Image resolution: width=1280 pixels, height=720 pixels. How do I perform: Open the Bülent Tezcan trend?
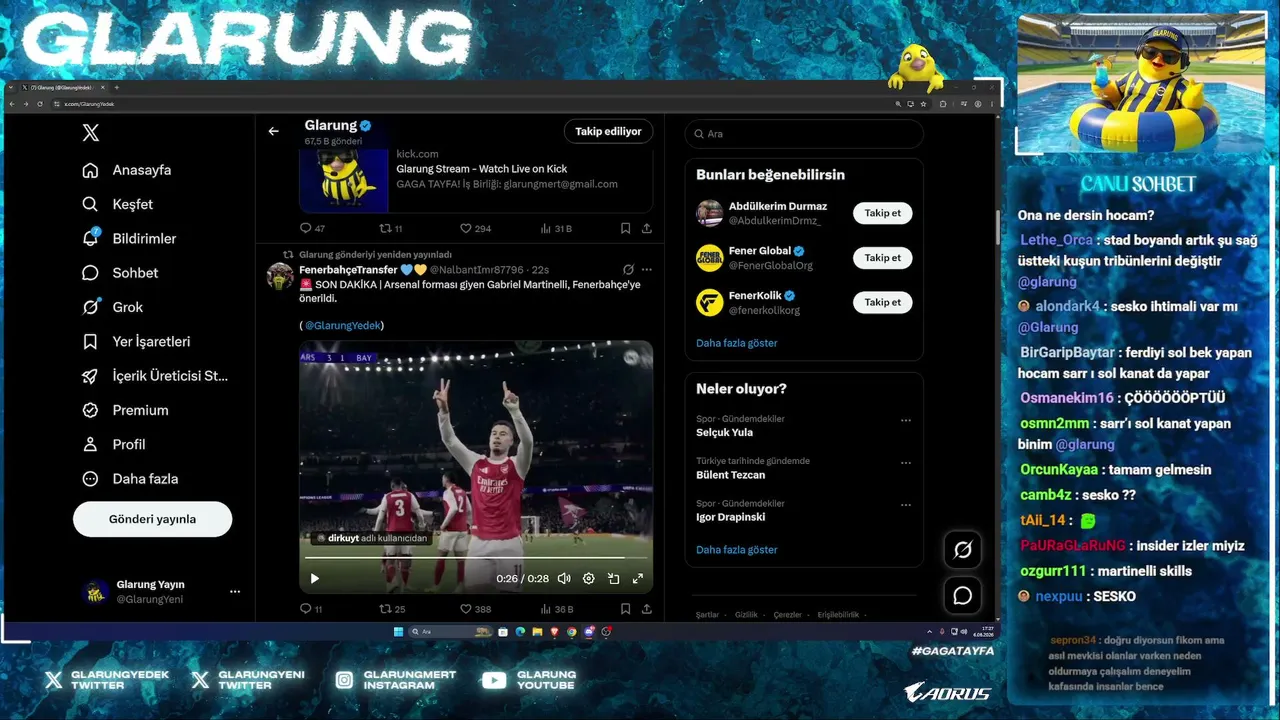730,475
